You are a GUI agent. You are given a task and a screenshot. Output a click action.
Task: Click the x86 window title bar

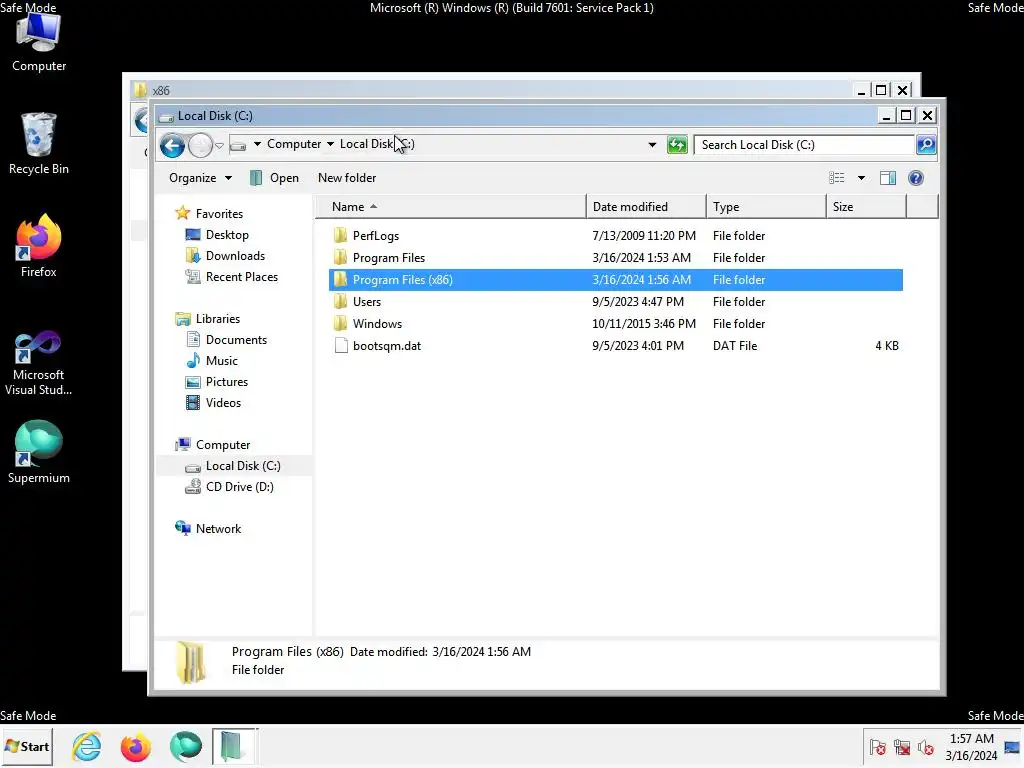(x=490, y=90)
